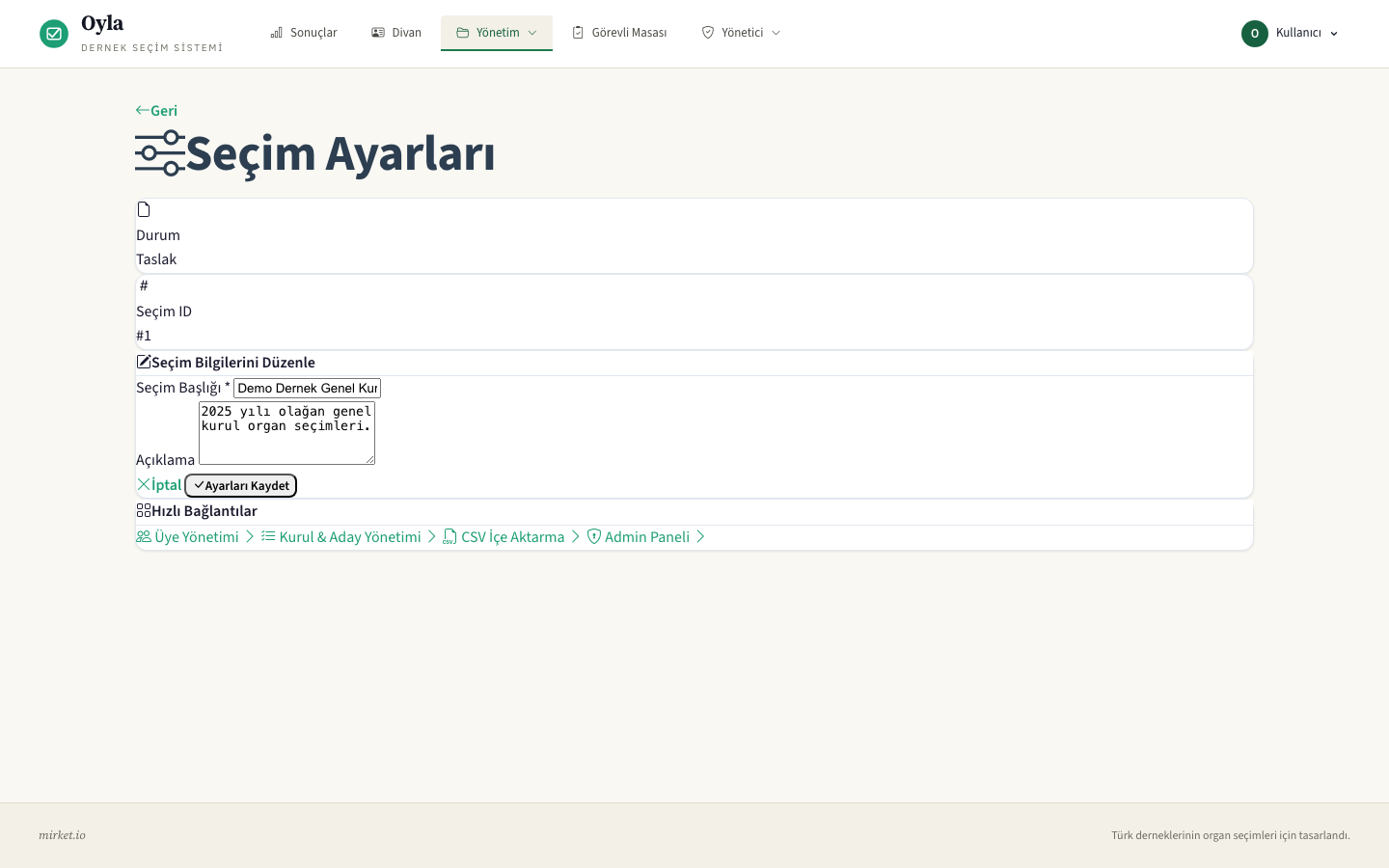Save with the Ayarları Kaydet button

coord(241,485)
